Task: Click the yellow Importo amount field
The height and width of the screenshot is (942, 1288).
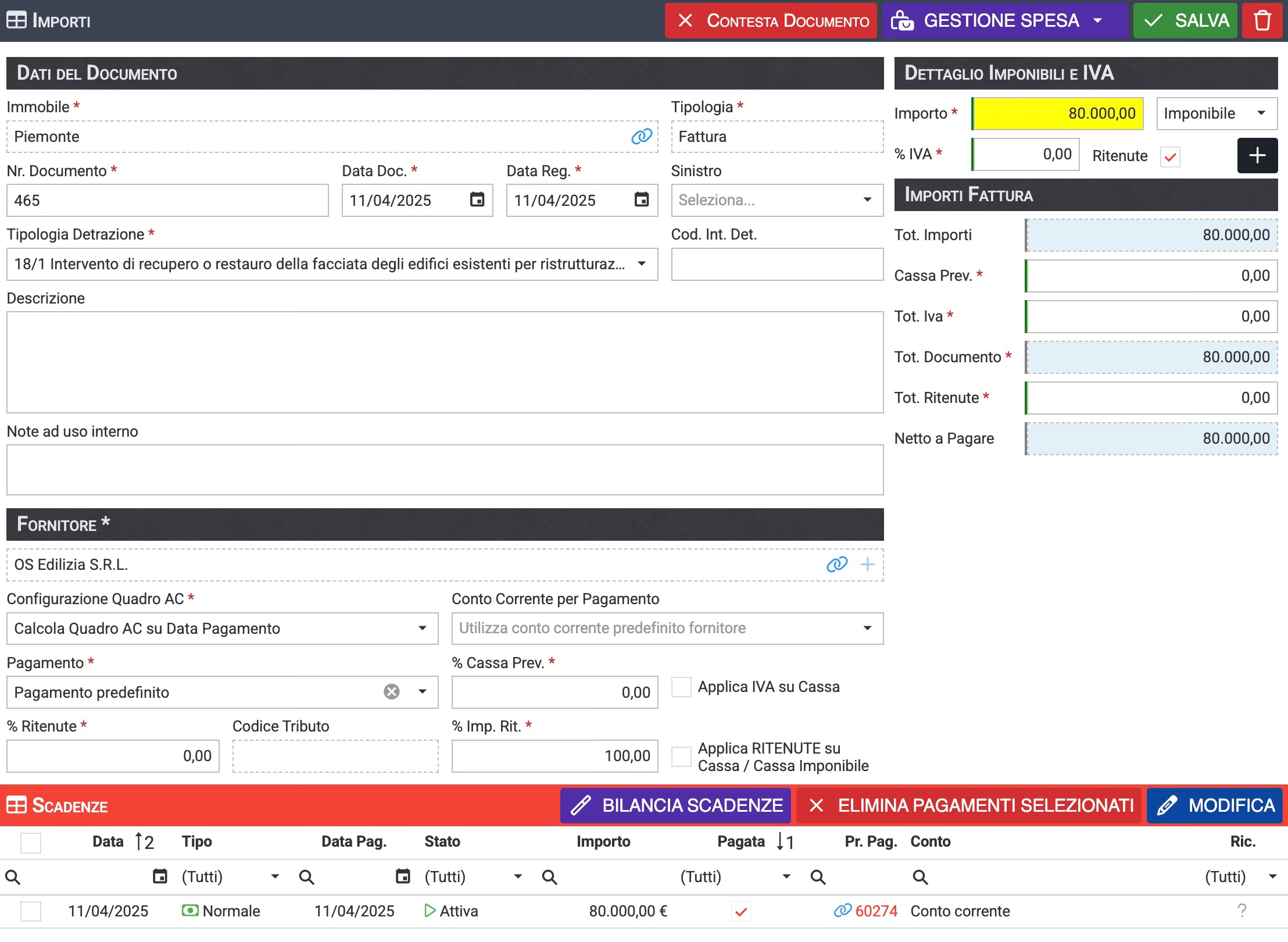Action: point(1058,113)
